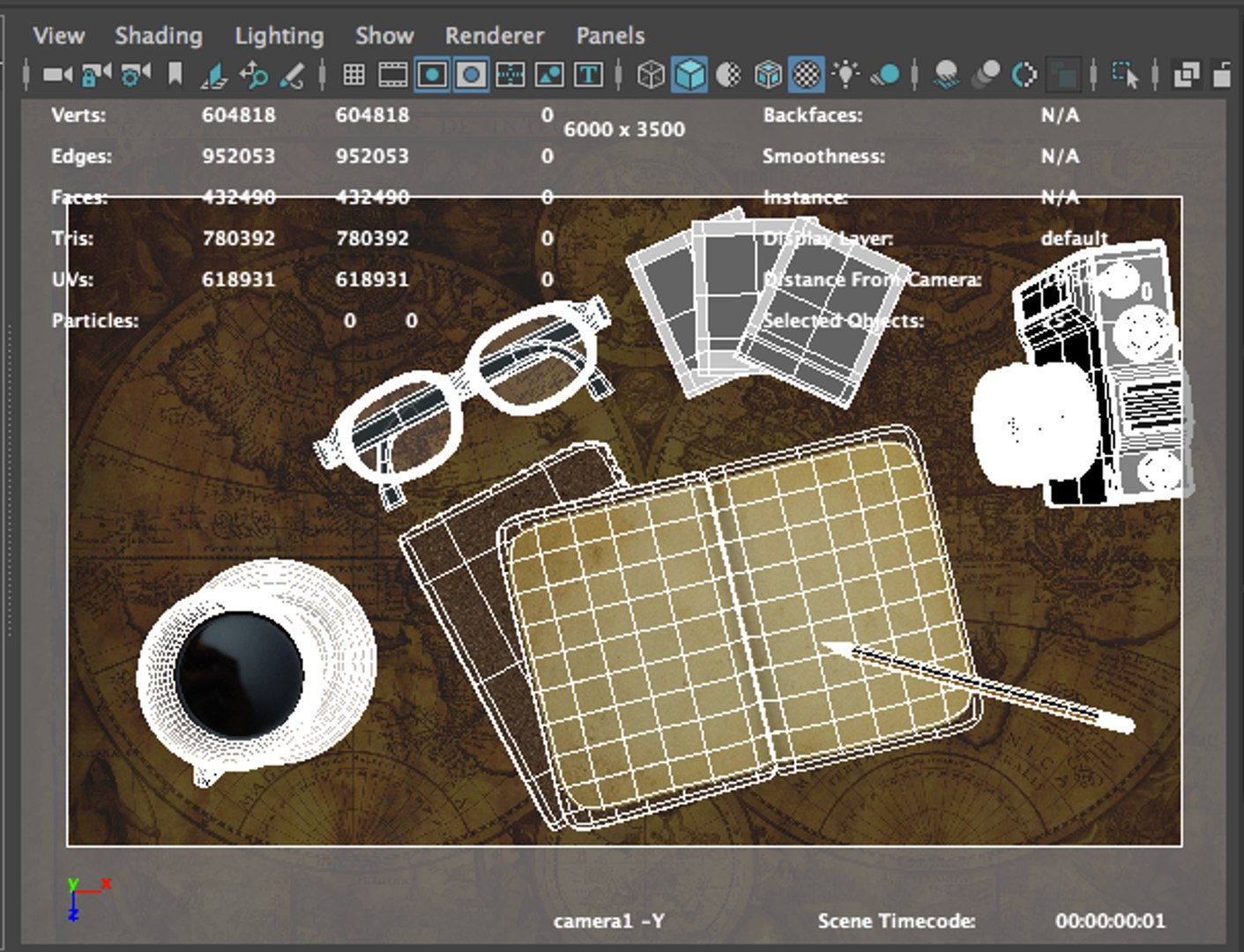Click the "6000 x 3500" resolution text
This screenshot has height=952, width=1244.
pyautogui.click(x=624, y=129)
